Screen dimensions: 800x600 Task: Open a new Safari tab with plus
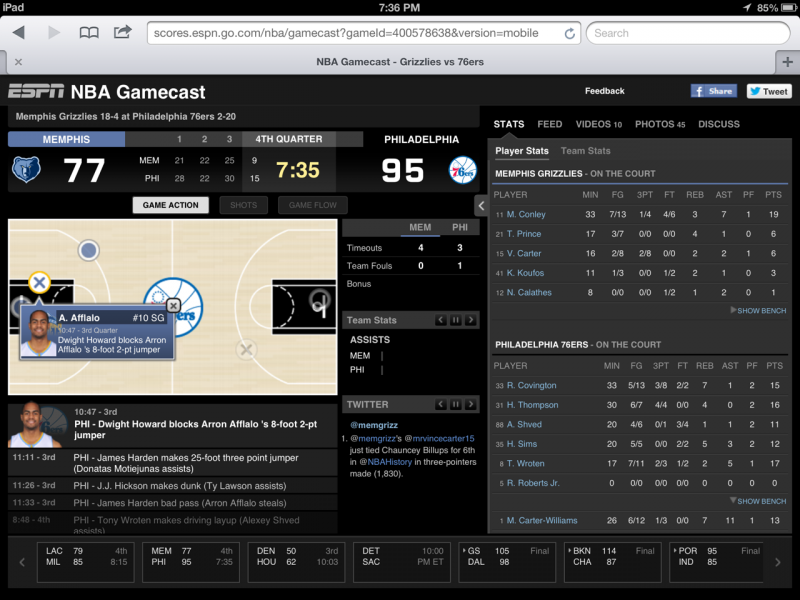tap(787, 62)
